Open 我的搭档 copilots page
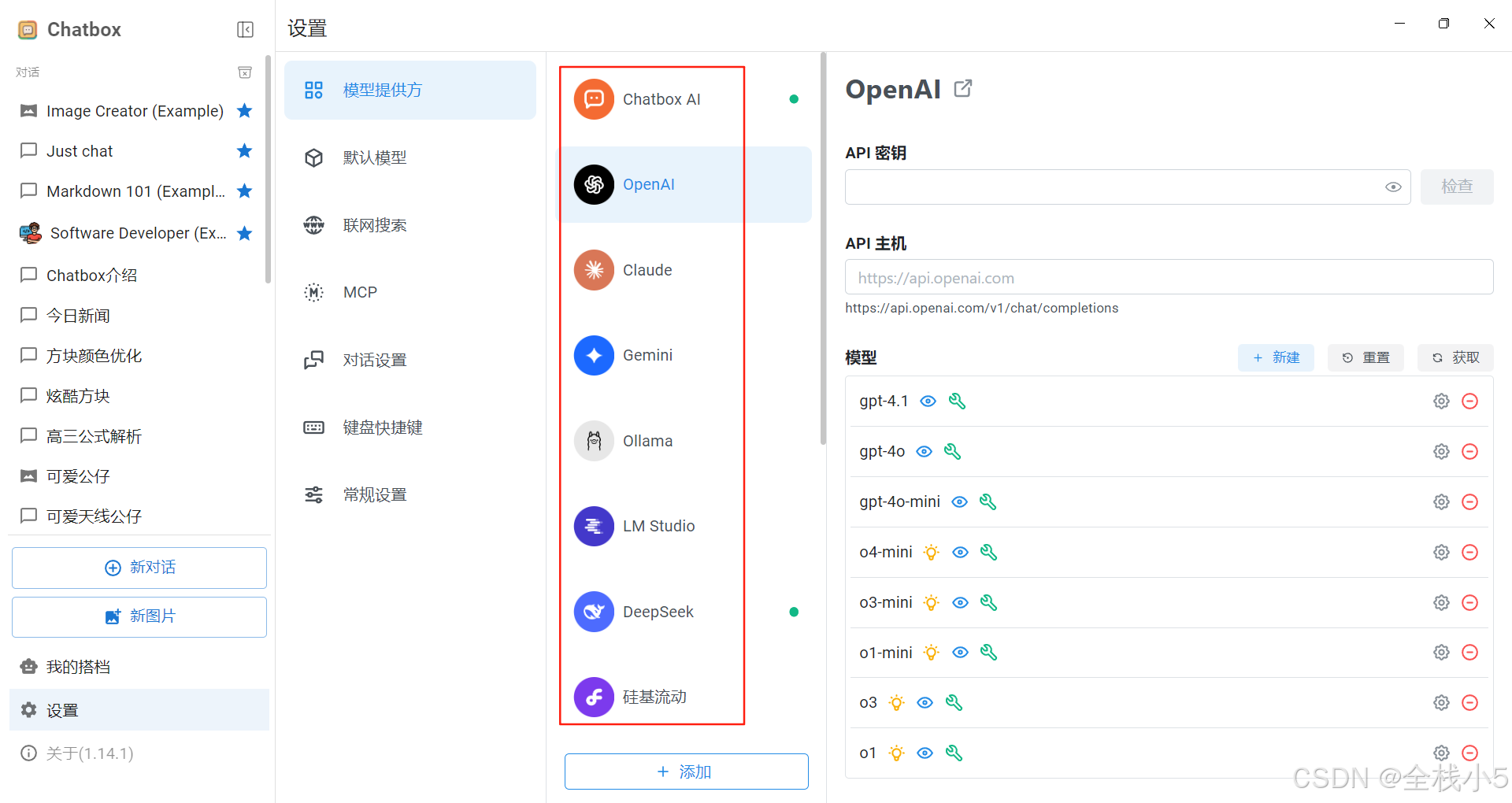 (139, 667)
